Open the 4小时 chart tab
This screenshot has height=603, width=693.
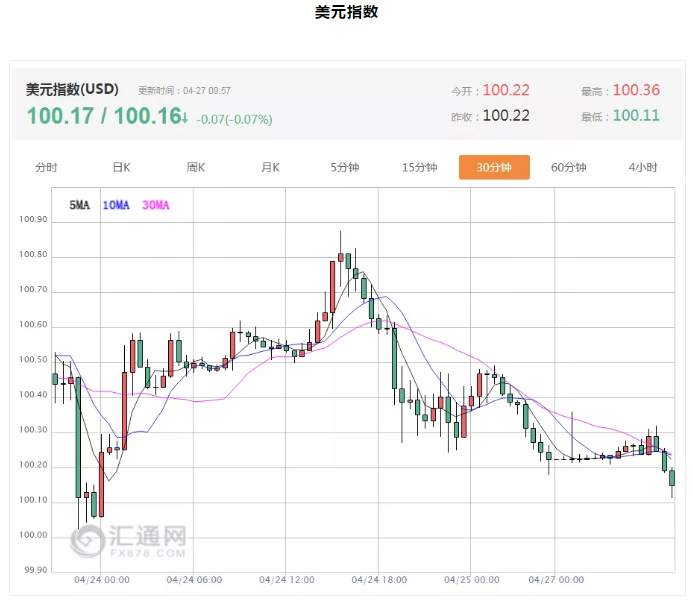[643, 168]
